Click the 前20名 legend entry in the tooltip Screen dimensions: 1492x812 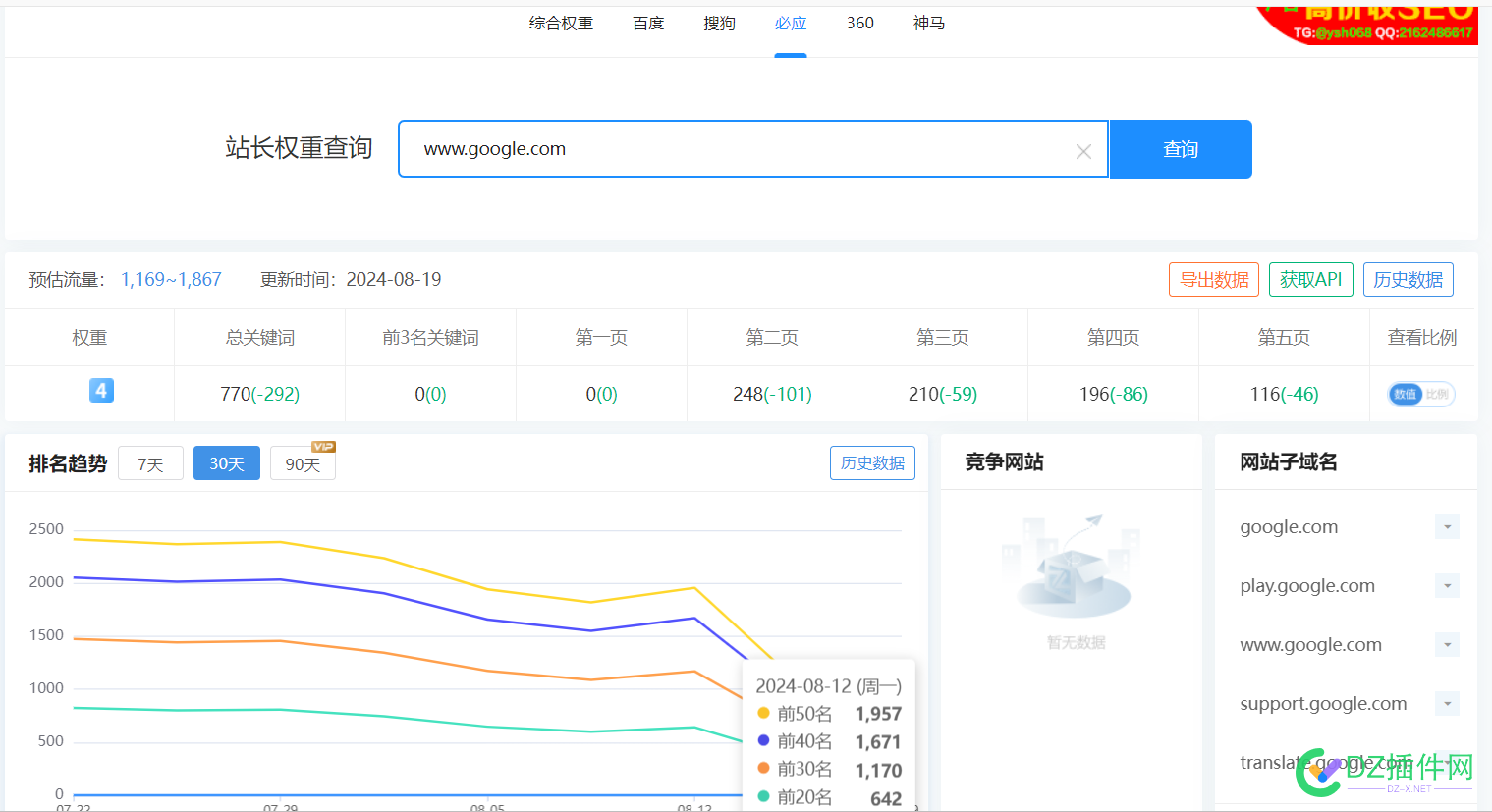[829, 797]
